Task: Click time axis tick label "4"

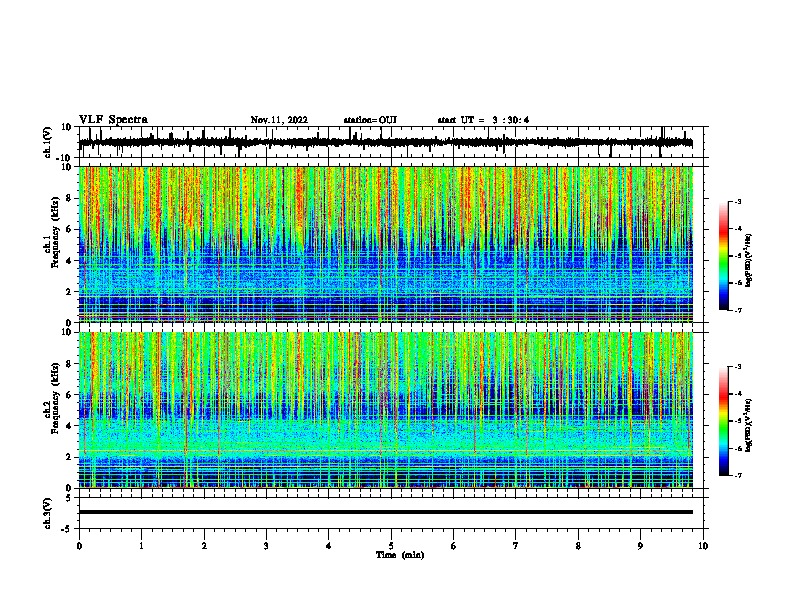Action: [329, 546]
